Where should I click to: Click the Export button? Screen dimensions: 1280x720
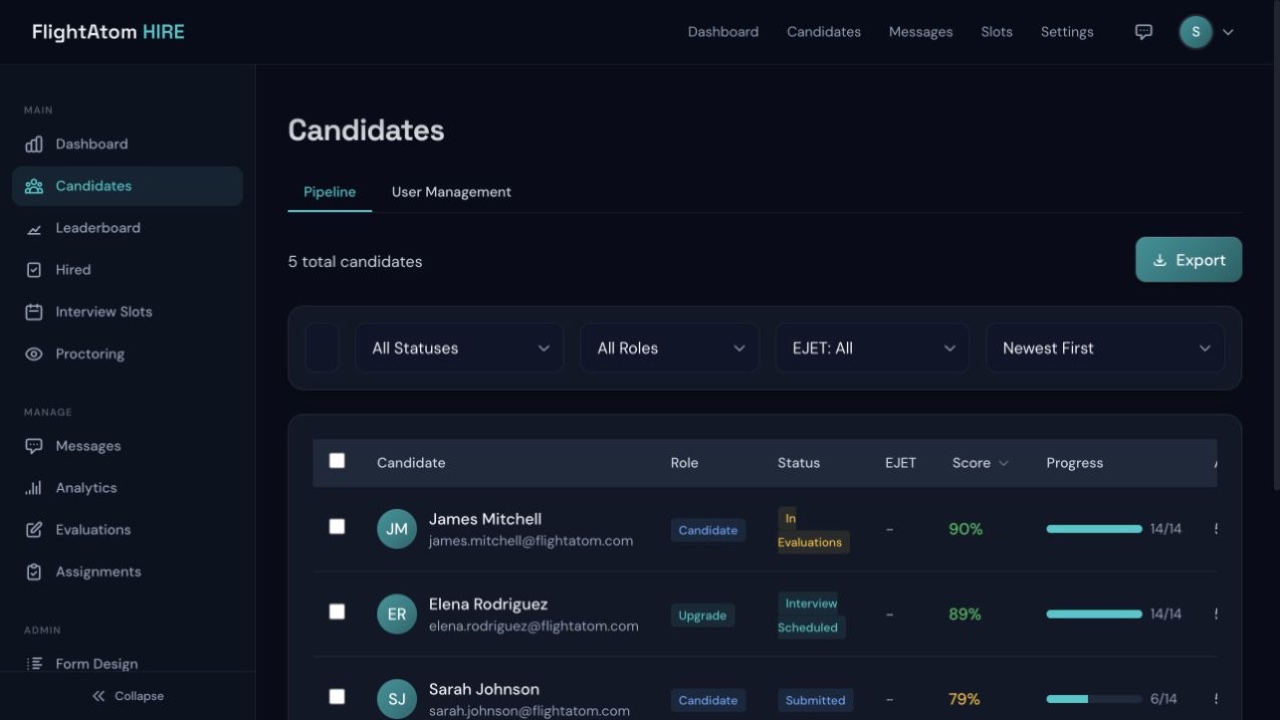1189,260
